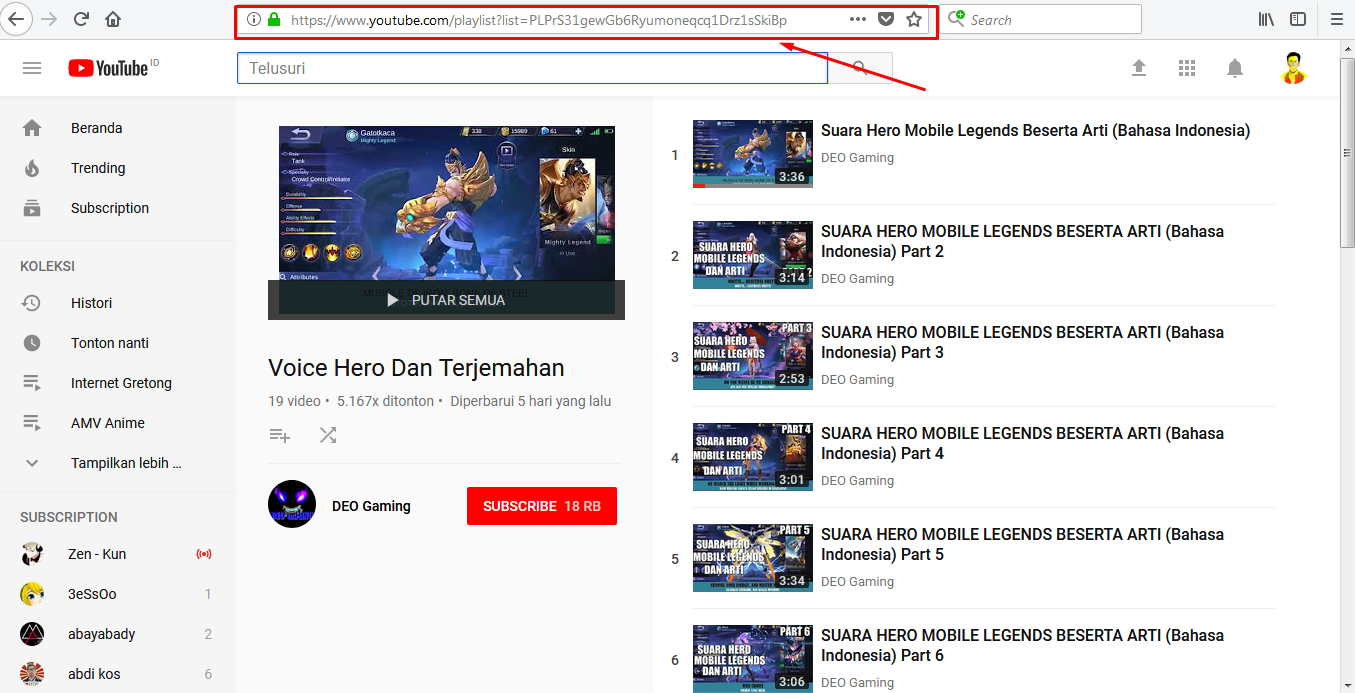Click the save playlist icon
Screen dimensions: 1355x693
coord(279,435)
